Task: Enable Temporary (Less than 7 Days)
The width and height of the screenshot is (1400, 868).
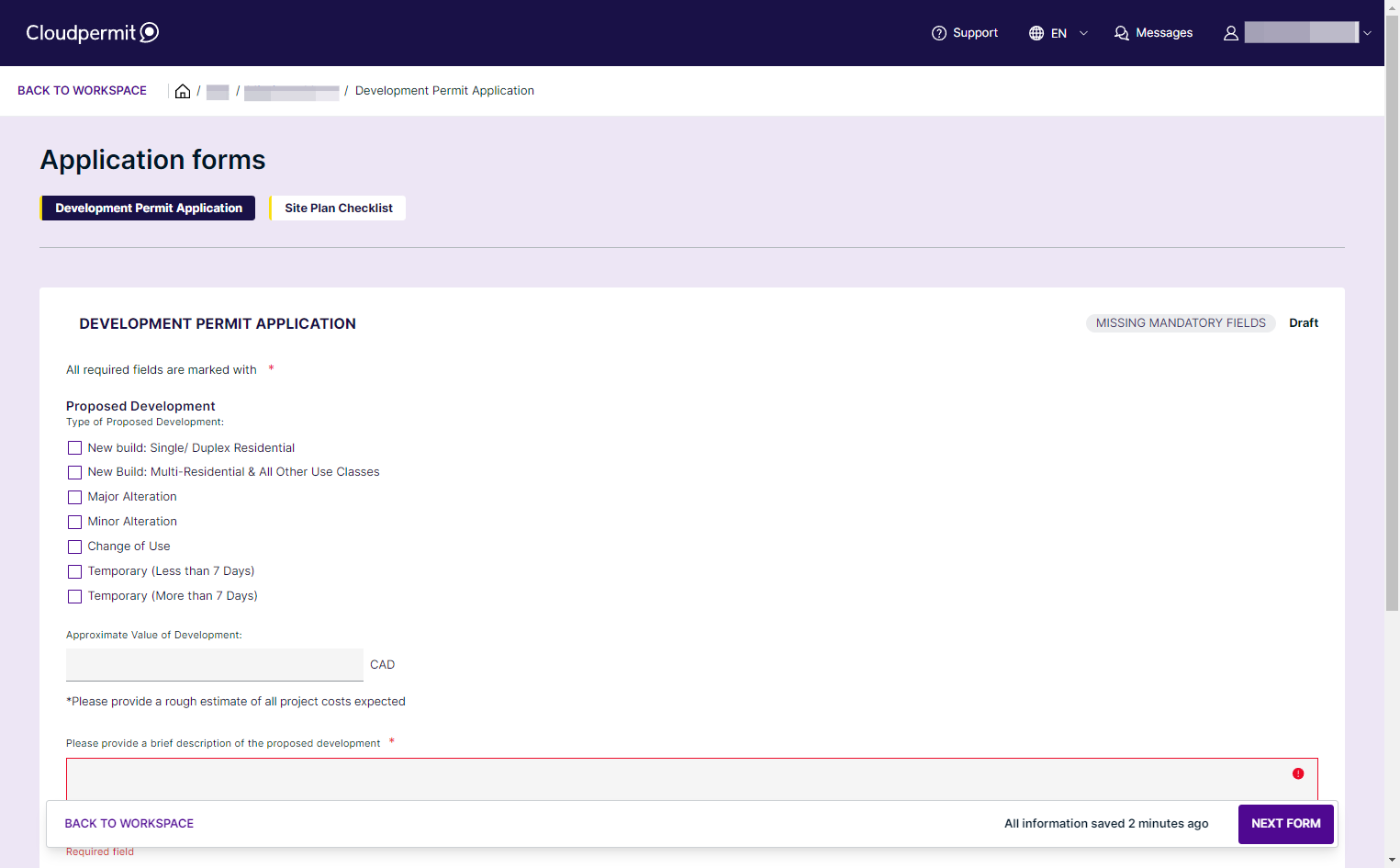Action: point(75,571)
